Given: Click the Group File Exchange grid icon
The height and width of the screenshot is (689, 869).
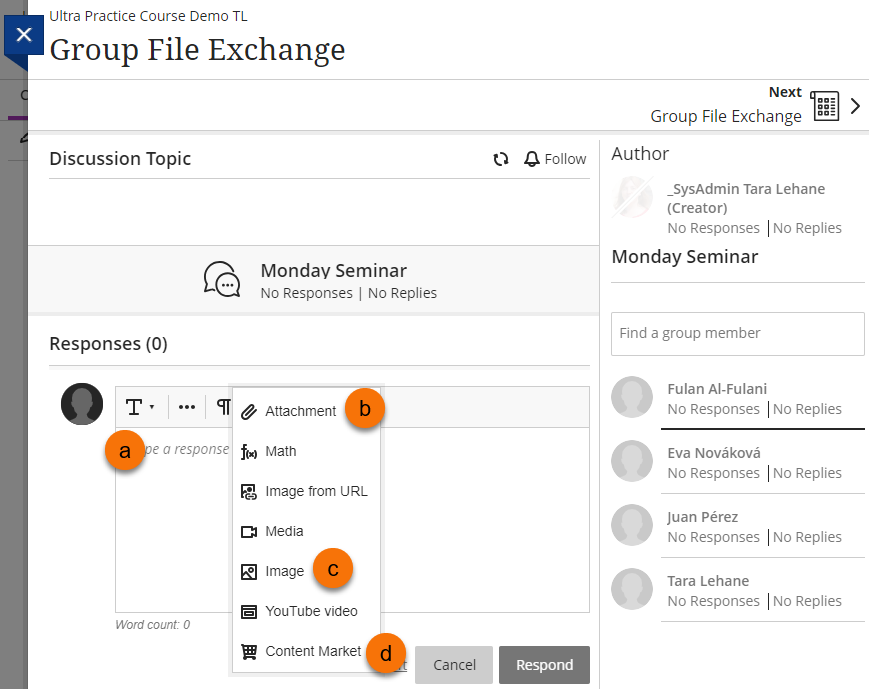Looking at the screenshot, I should pyautogui.click(x=825, y=106).
